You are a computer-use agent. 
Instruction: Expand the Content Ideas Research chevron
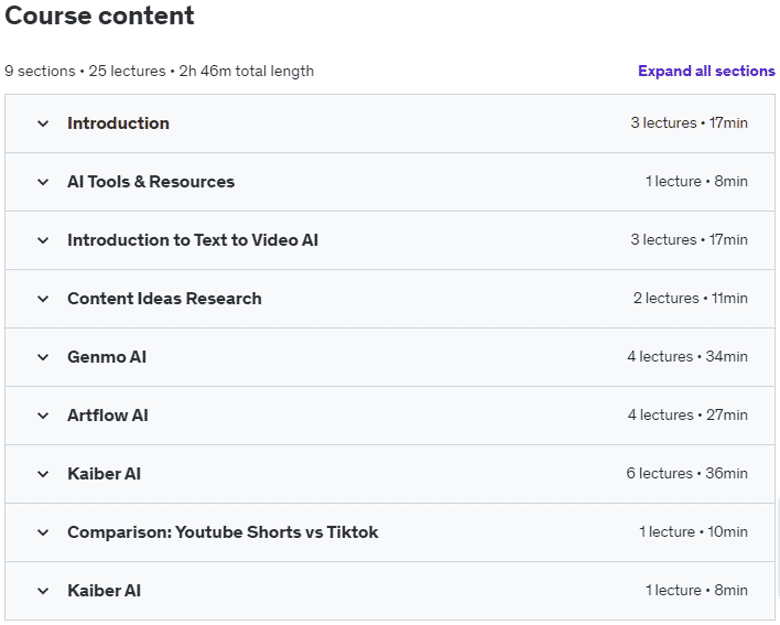pos(43,299)
